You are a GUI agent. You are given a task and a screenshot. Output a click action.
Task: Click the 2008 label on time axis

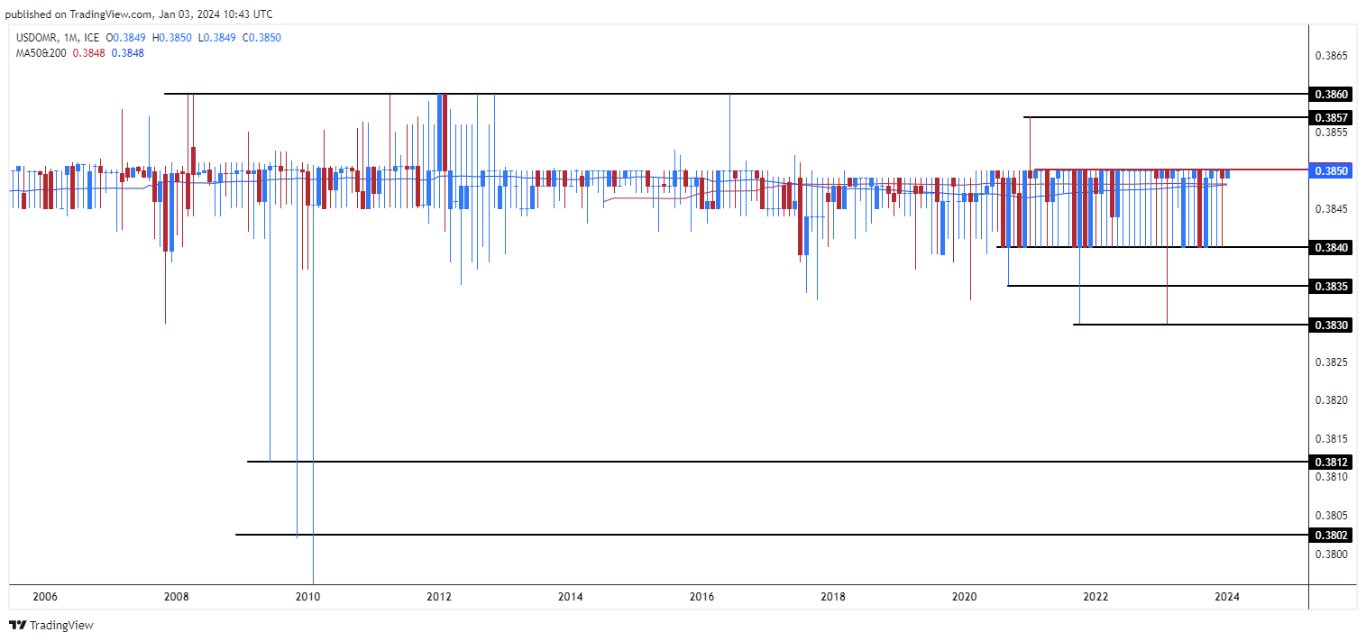pyautogui.click(x=176, y=597)
